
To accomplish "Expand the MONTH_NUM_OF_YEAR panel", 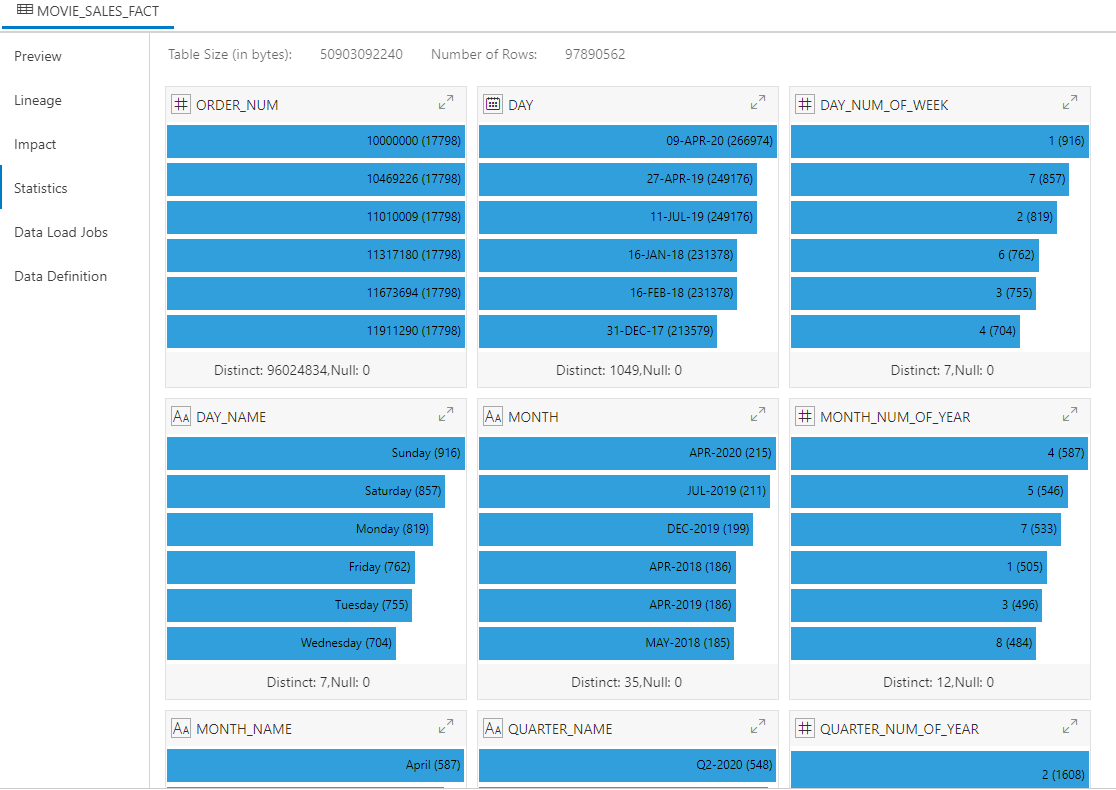I will coord(1069,414).
